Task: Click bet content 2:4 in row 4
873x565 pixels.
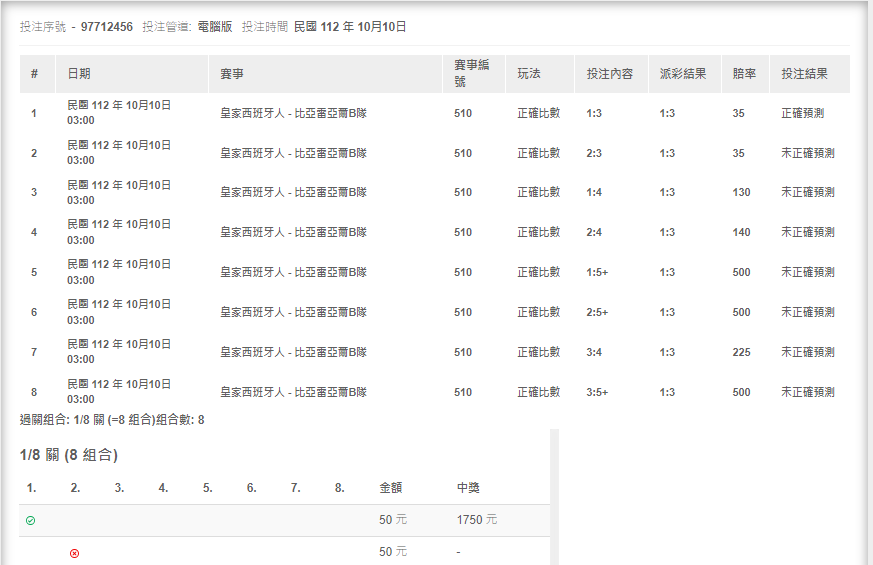Action: (594, 232)
